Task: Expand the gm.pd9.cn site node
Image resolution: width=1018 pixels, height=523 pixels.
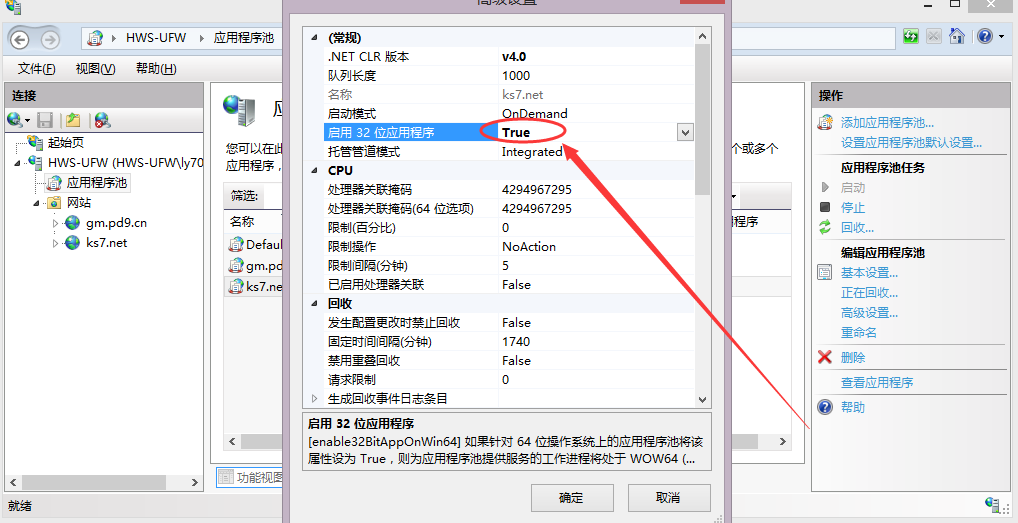Action: (x=56, y=223)
